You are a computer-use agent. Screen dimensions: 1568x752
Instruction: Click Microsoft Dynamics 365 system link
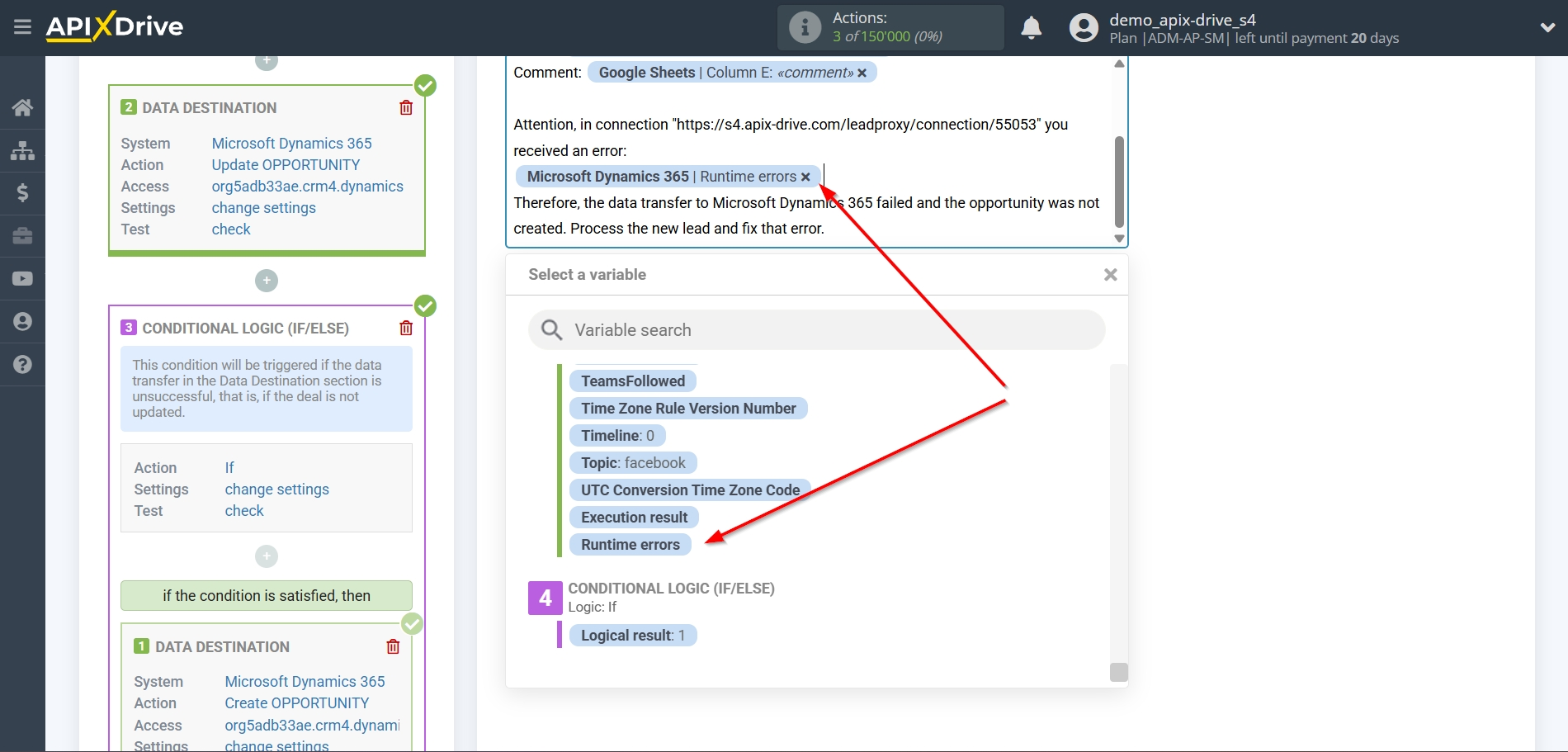[x=291, y=144]
